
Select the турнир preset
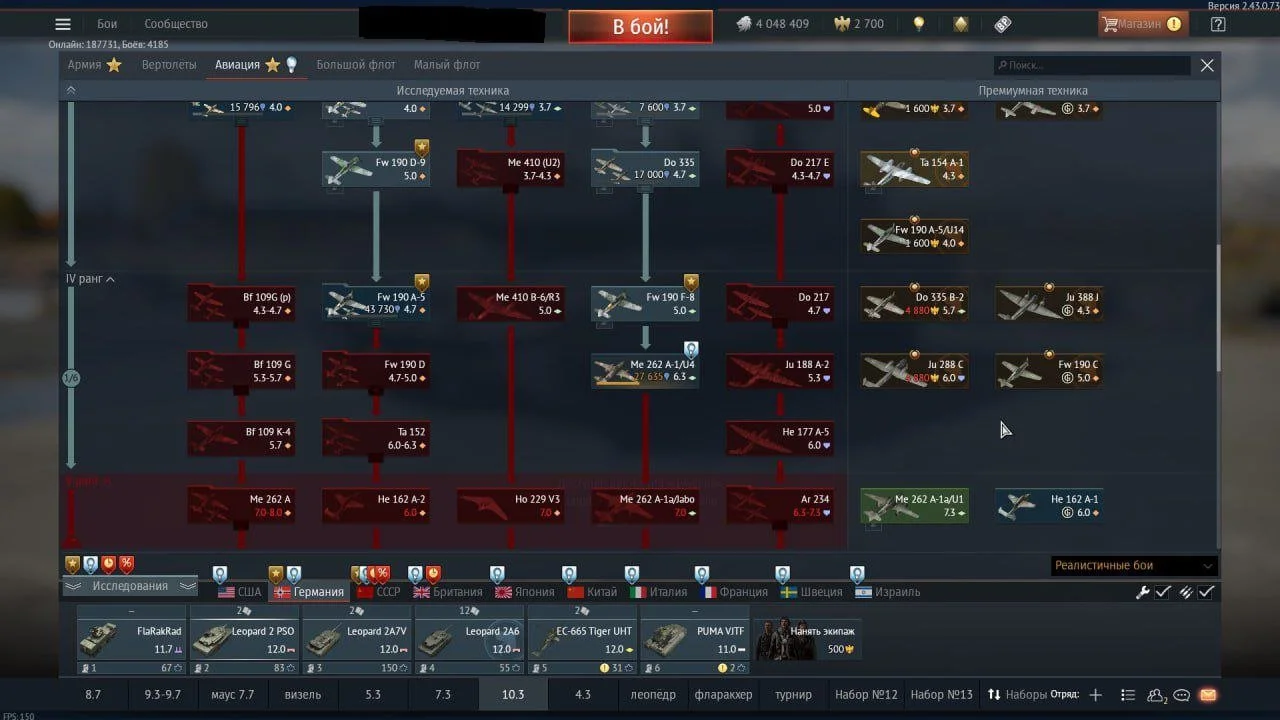(x=793, y=695)
